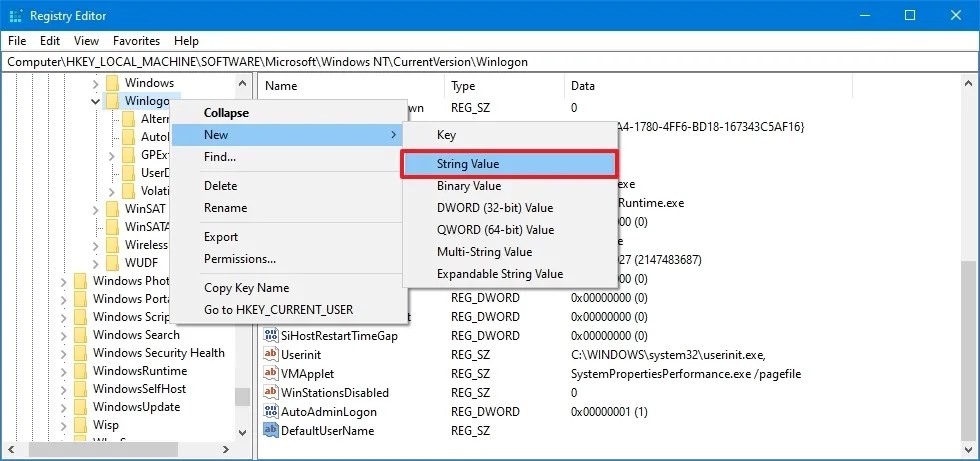Click values pane scroll down arrow
Screen dimensions: 980x461
[x=968, y=449]
